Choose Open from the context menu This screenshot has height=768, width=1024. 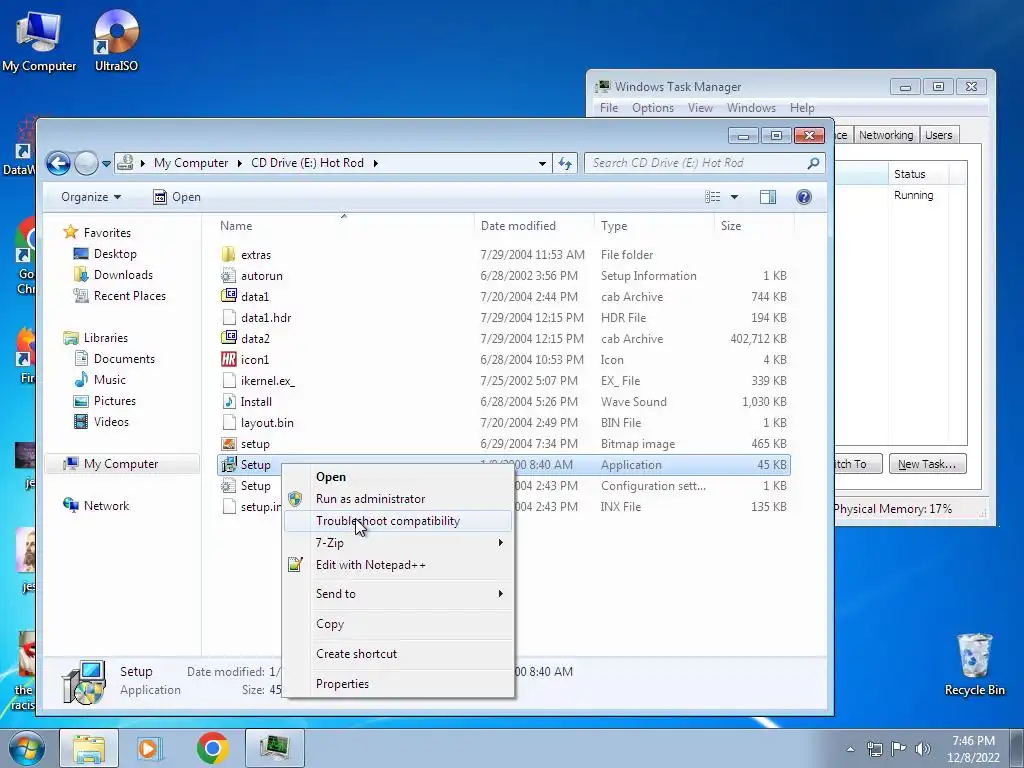tap(397, 477)
